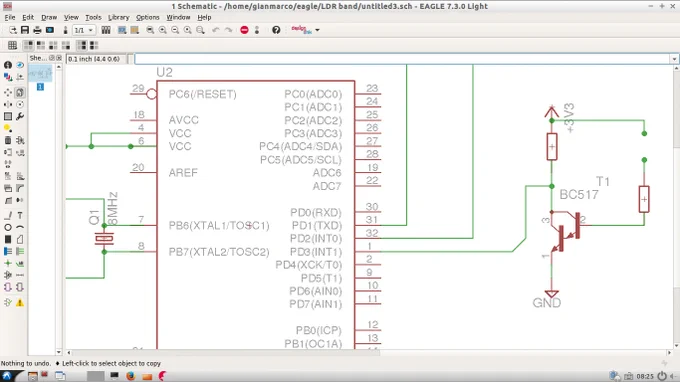Select the Polygon tool
The height and width of the screenshot is (382, 680).
20,239
